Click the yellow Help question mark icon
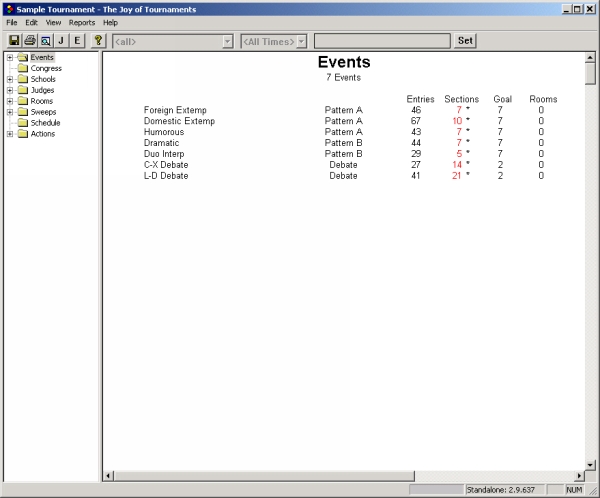The width and height of the screenshot is (600, 498). 98,41
